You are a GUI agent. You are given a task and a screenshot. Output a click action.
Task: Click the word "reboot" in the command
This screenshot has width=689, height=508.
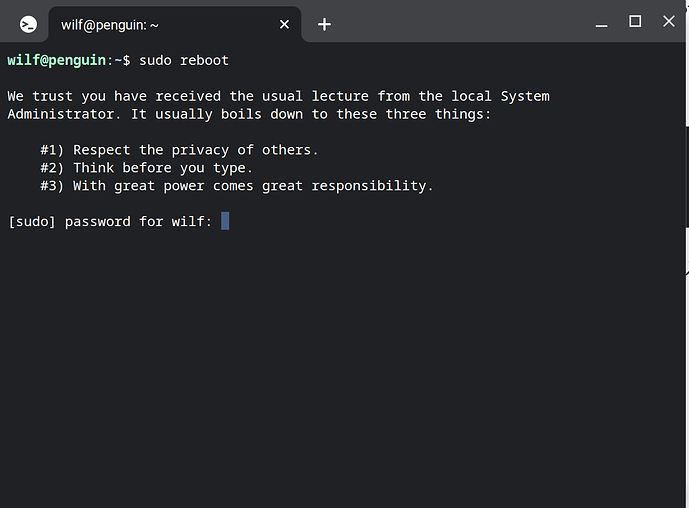tap(204, 60)
